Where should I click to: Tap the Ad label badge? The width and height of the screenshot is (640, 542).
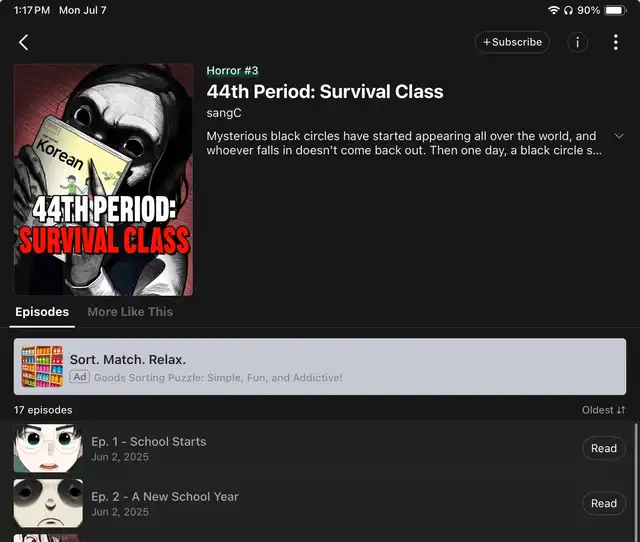79,377
